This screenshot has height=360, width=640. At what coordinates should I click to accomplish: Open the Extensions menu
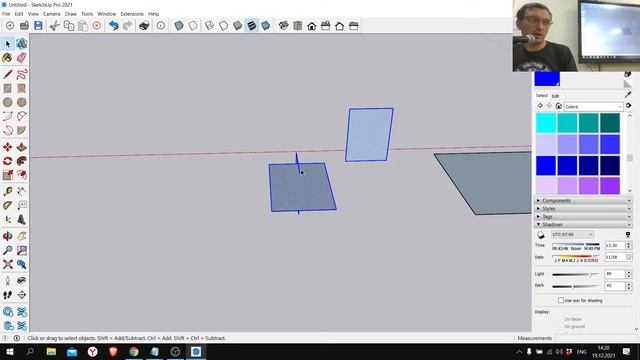[132, 14]
